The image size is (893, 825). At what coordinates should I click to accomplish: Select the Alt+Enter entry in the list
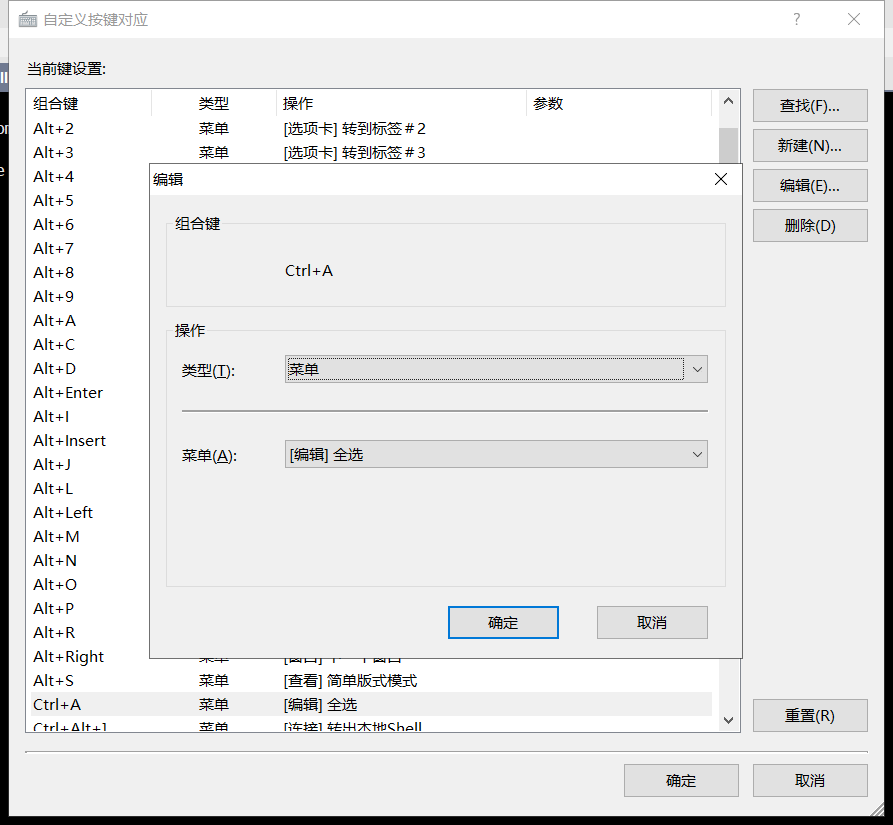click(x=68, y=392)
